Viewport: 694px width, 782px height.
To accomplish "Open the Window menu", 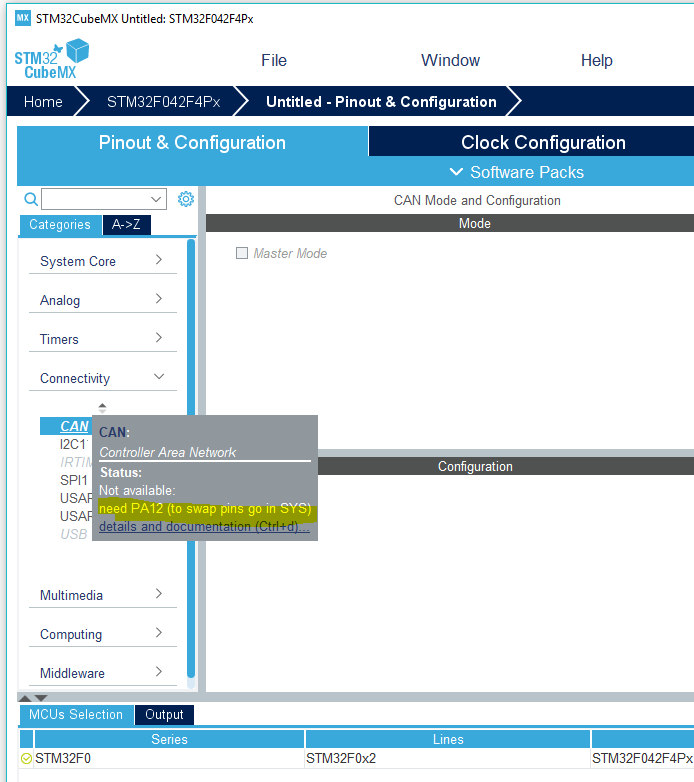I will coord(450,60).
